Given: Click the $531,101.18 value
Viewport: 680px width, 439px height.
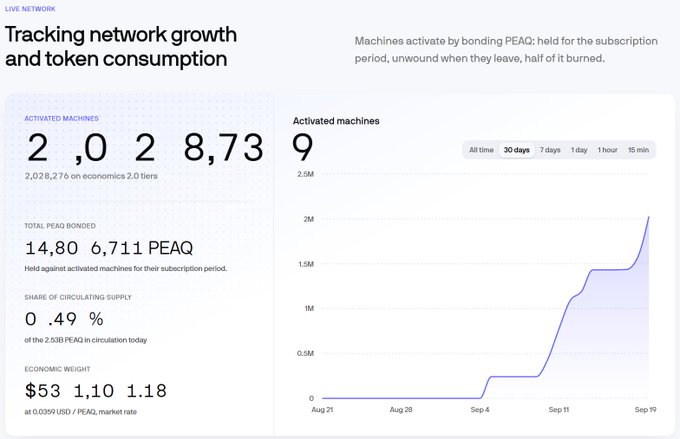Looking at the screenshot, I should [96, 391].
